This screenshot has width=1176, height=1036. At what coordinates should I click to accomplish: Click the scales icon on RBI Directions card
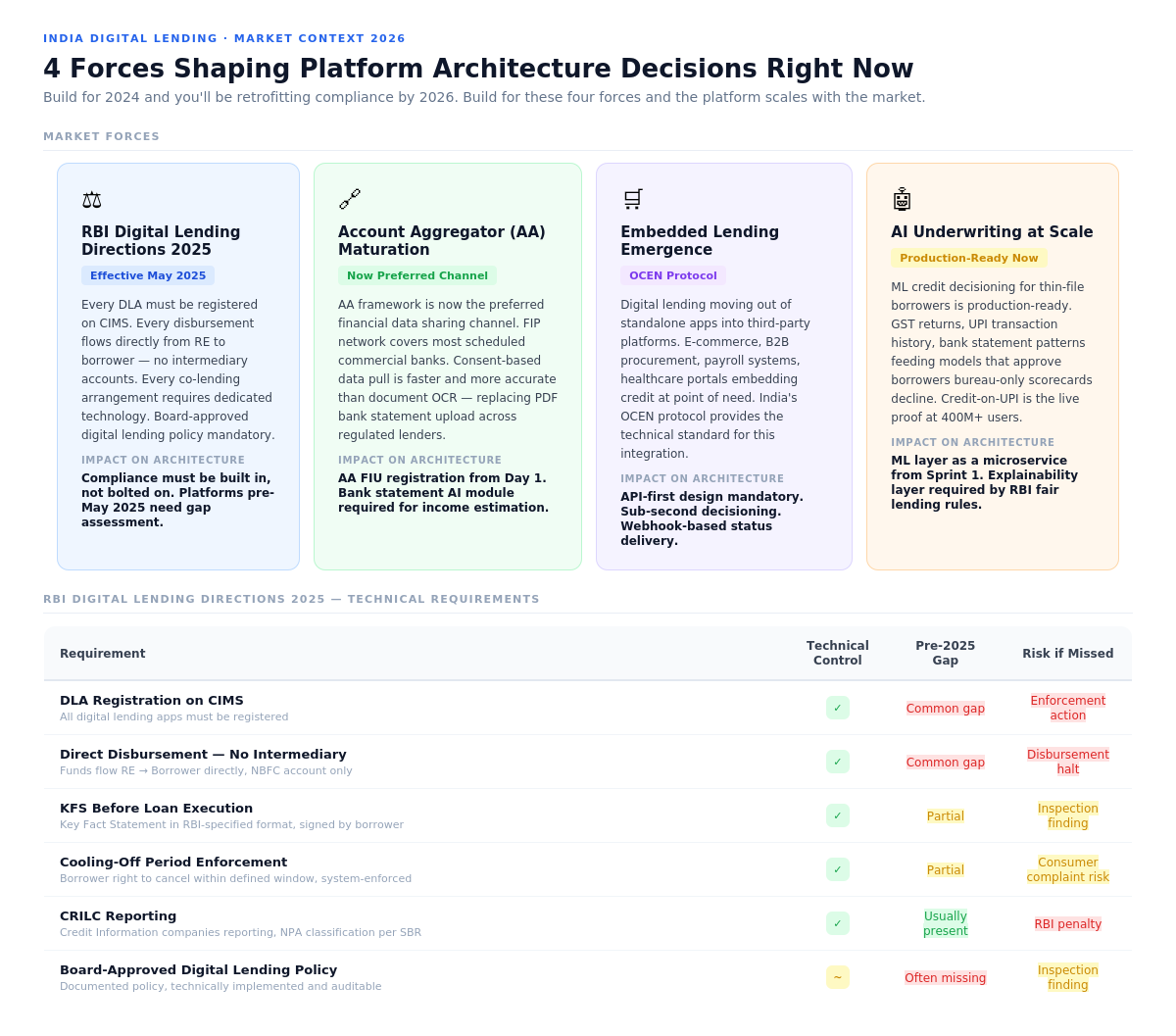click(x=91, y=200)
